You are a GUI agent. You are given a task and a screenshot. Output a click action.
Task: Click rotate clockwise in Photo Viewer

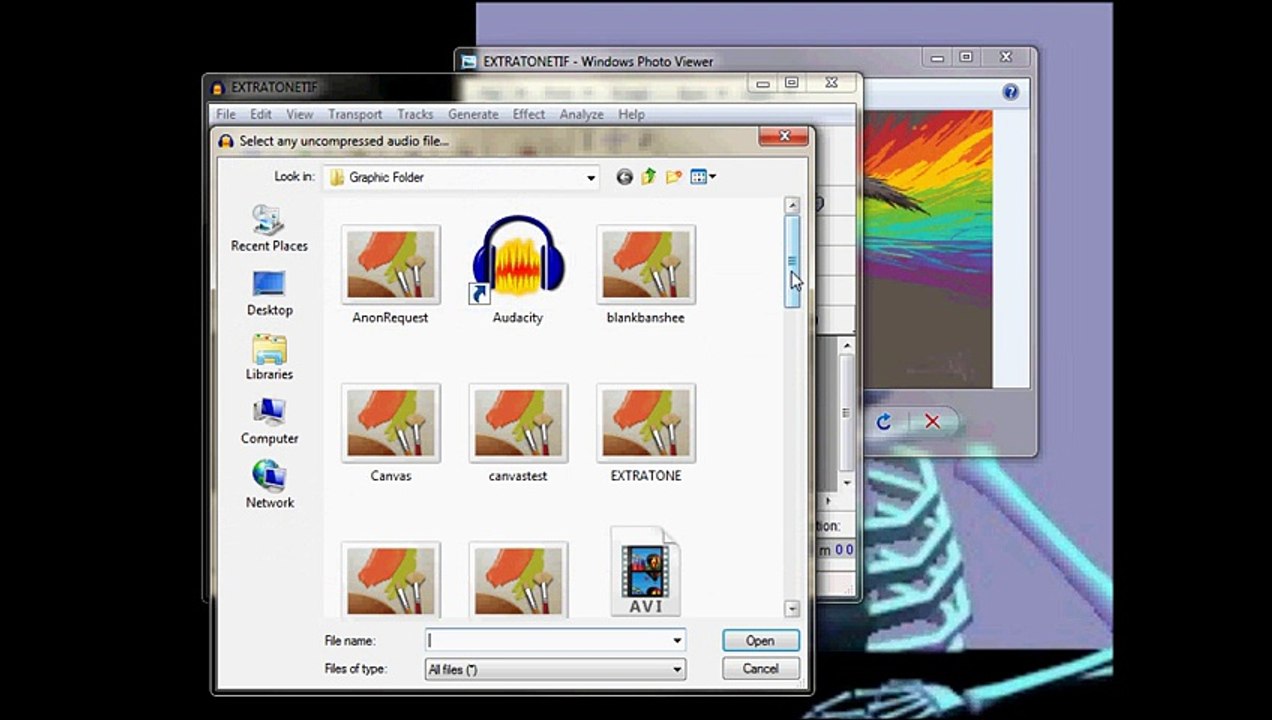coord(883,422)
